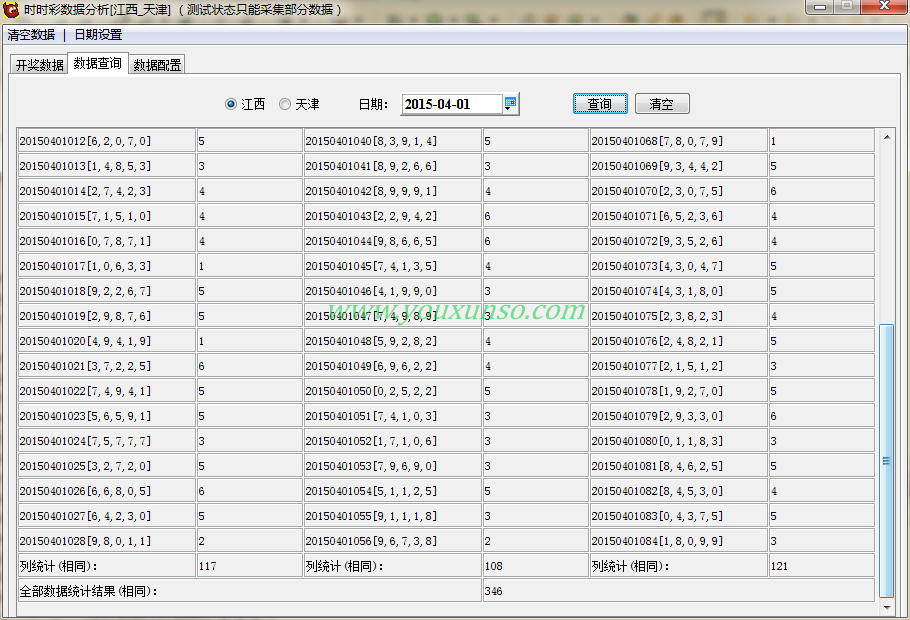
Task: Switch to the 开奖数据 tab
Action: pos(39,65)
